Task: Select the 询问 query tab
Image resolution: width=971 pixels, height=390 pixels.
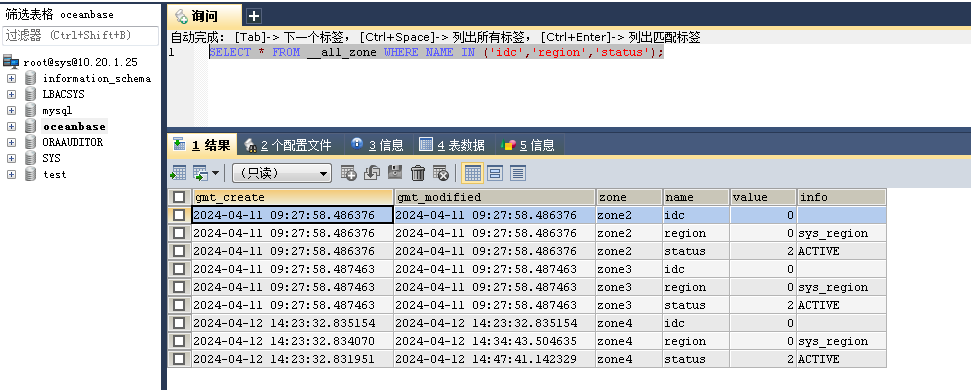Action: pyautogui.click(x=205, y=16)
